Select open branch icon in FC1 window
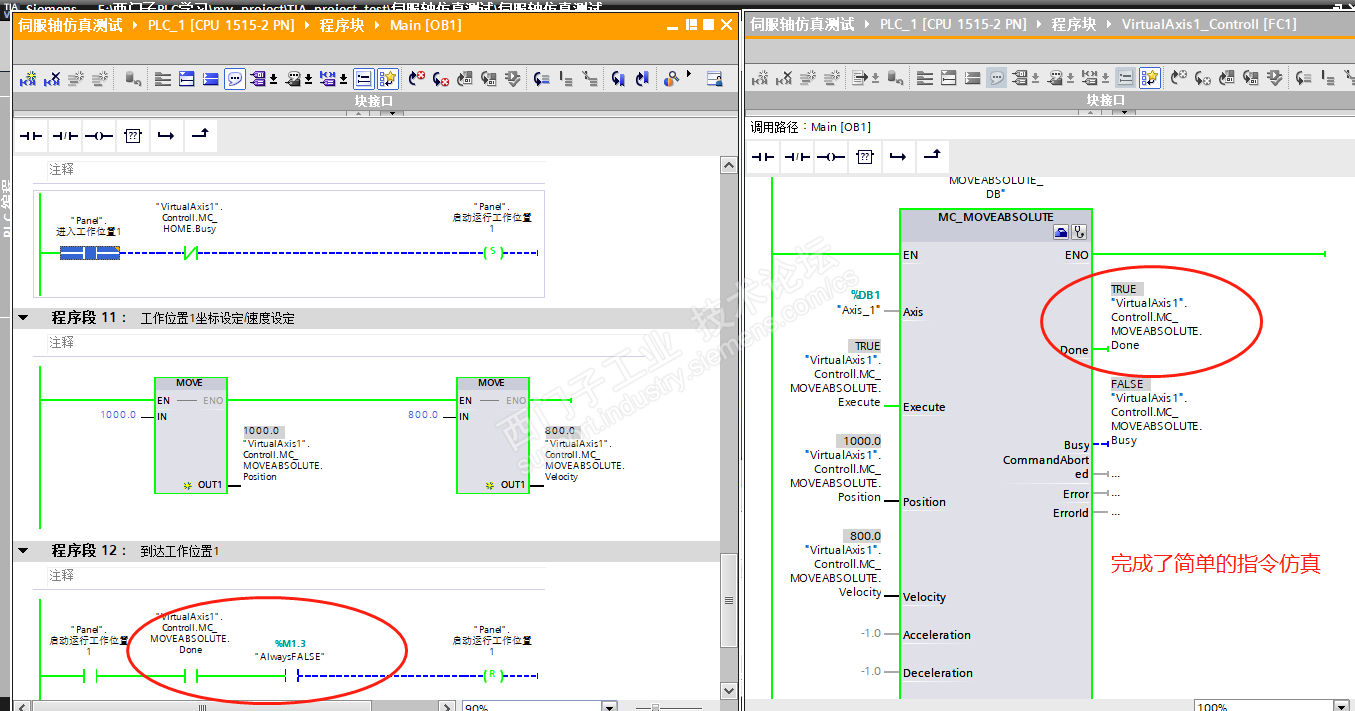This screenshot has width=1355, height=711. click(x=899, y=157)
